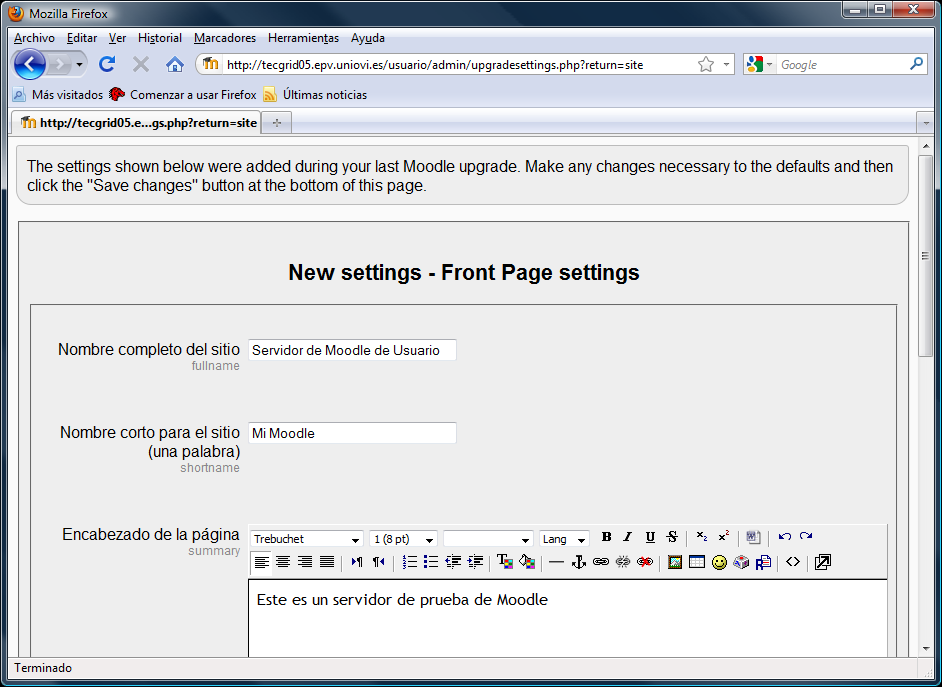This screenshot has width=942, height=687.
Task: Open the Archivo menu
Action: [x=34, y=38]
